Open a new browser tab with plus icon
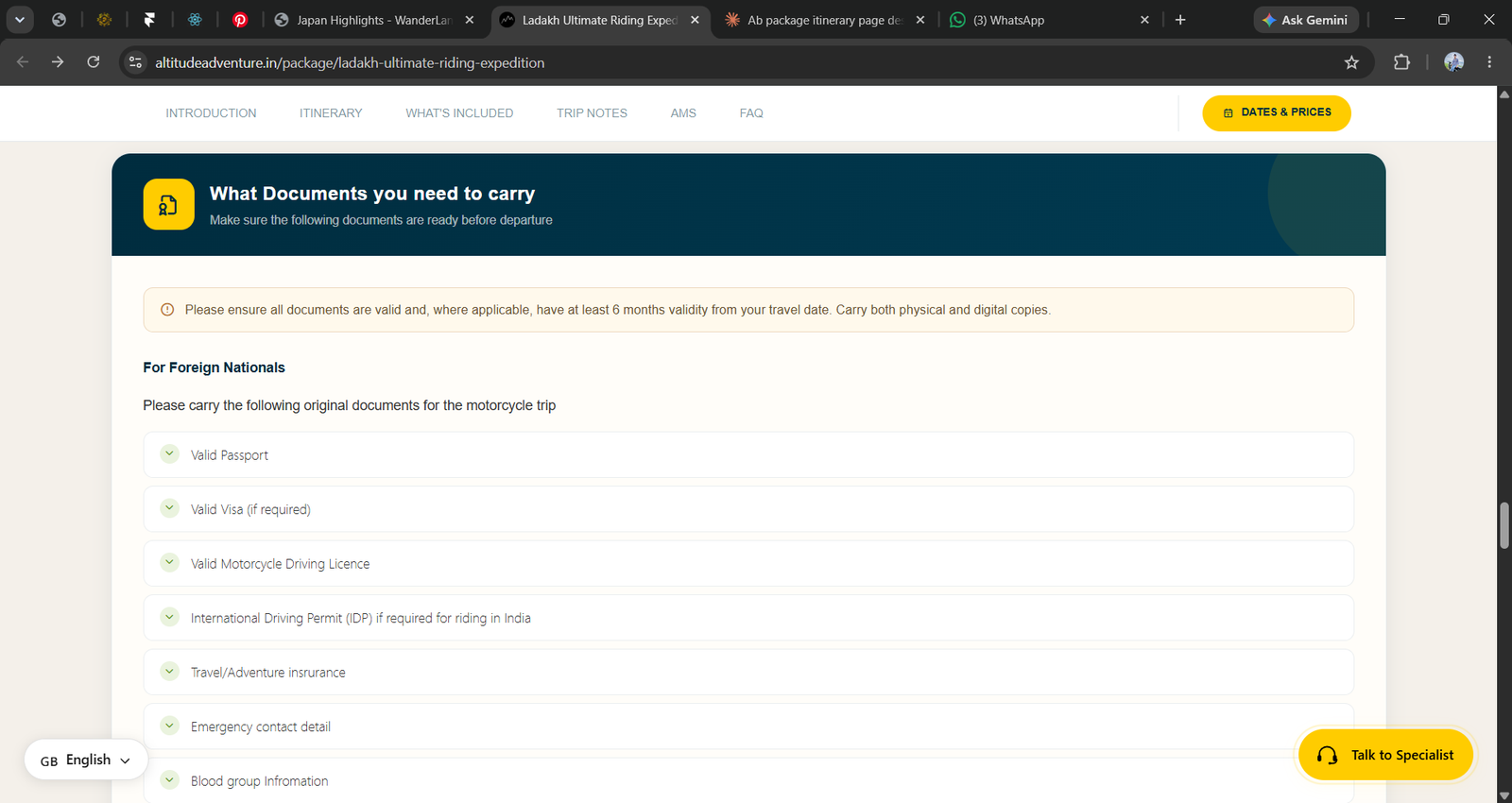The width and height of the screenshot is (1512, 803). (x=1180, y=20)
